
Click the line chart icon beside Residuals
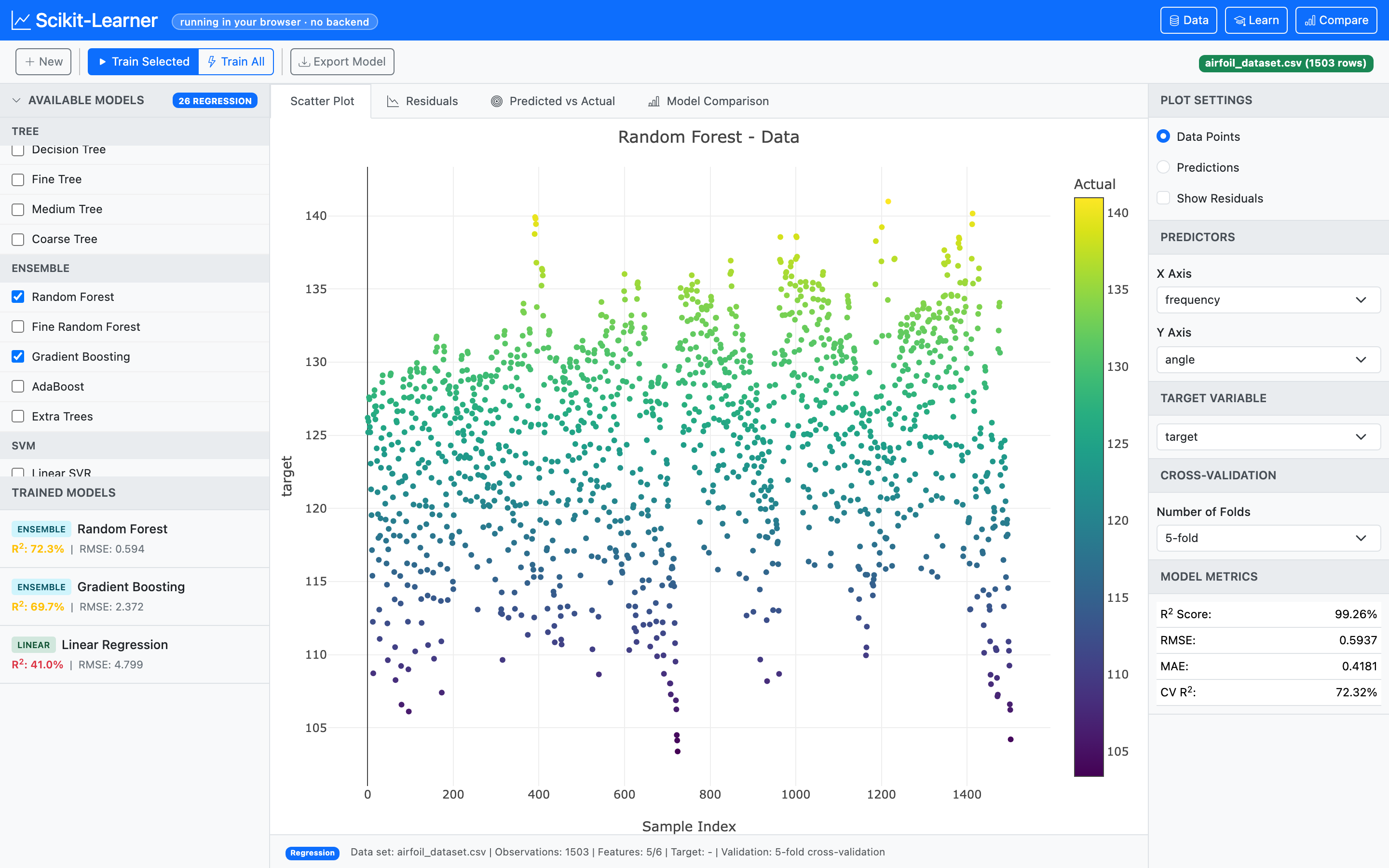tap(393, 101)
